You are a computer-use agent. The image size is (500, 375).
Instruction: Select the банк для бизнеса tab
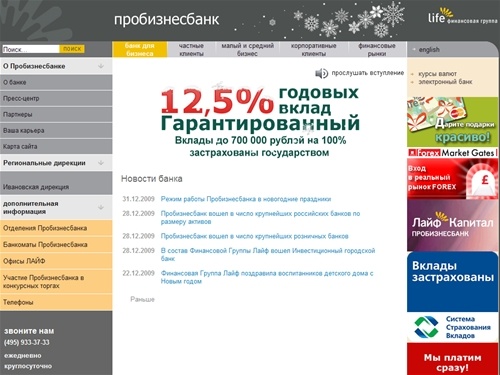click(140, 49)
